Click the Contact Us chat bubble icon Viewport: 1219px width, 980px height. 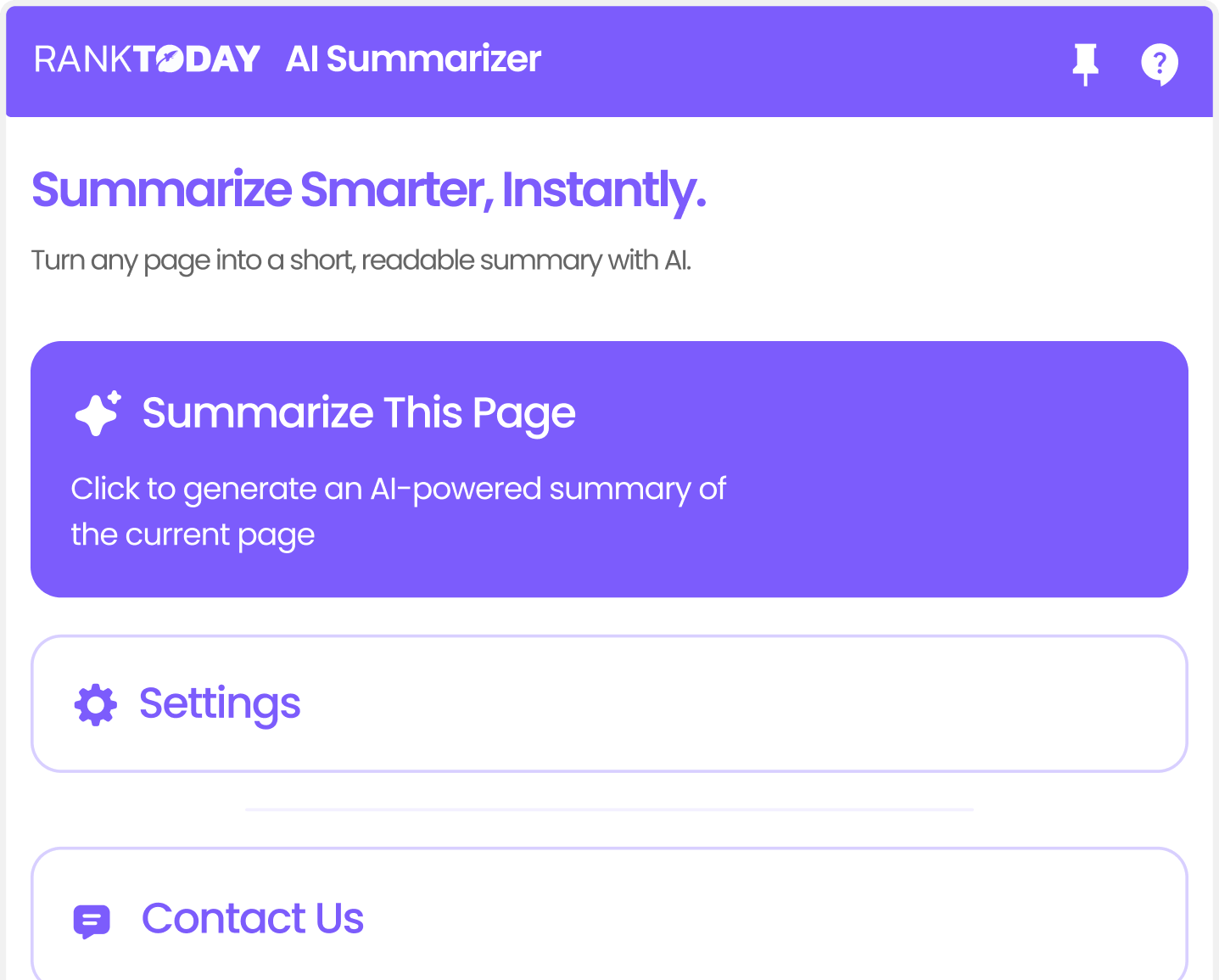[92, 920]
